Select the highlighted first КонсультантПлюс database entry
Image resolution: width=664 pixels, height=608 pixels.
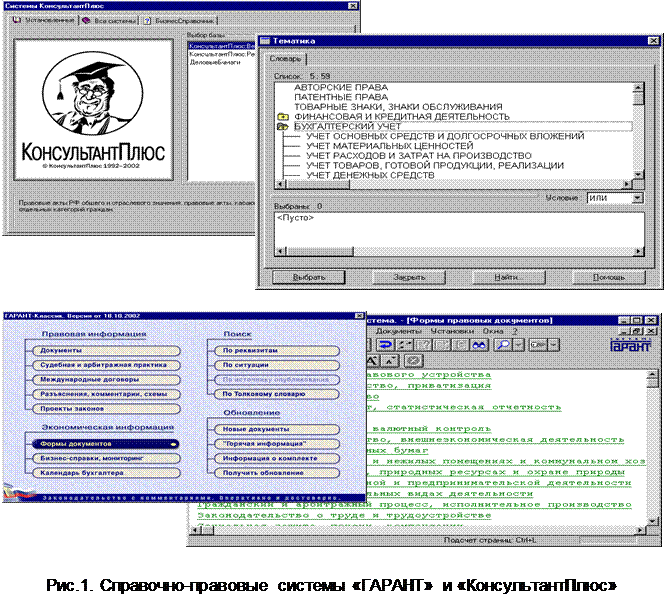pyautogui.click(x=222, y=46)
